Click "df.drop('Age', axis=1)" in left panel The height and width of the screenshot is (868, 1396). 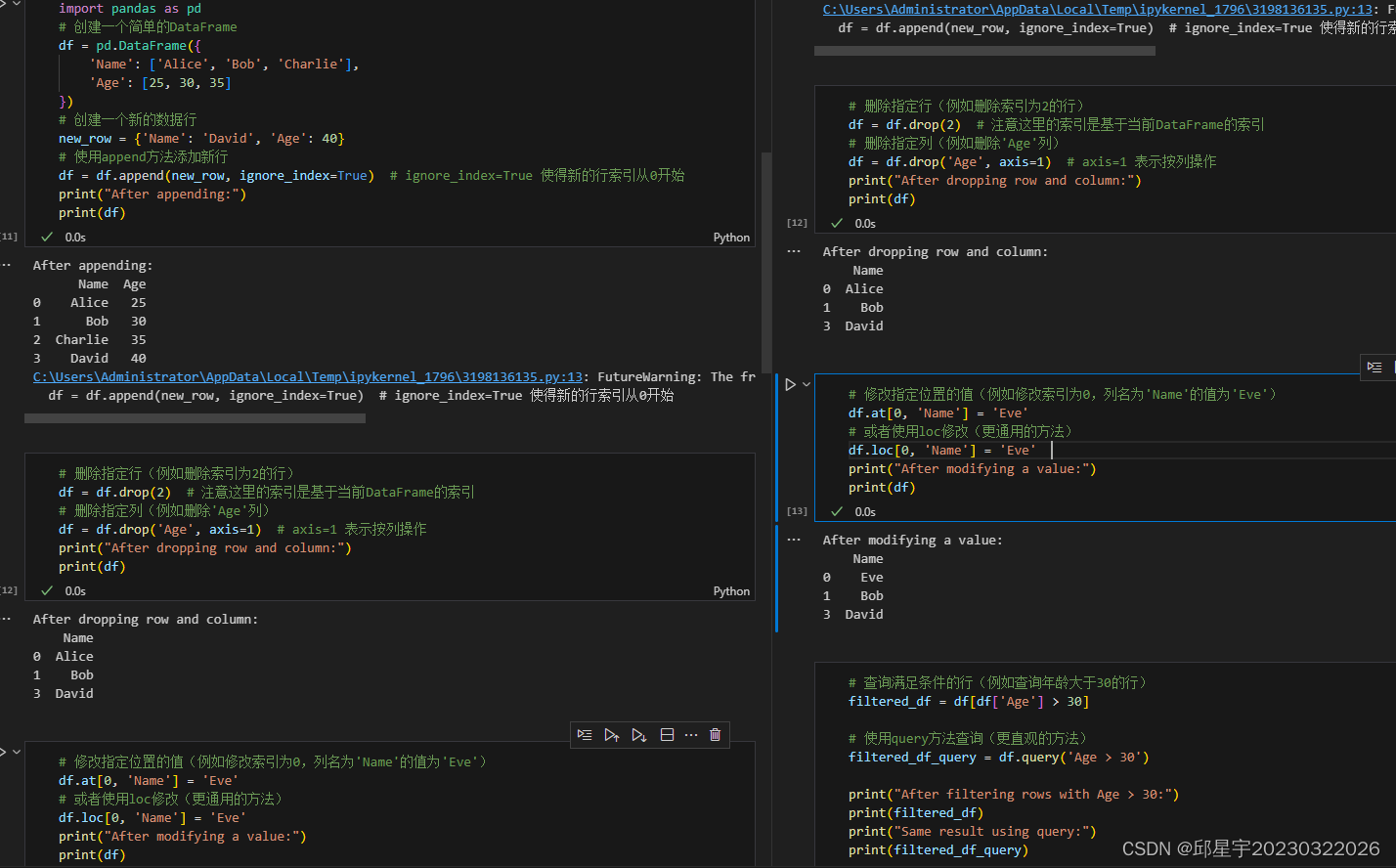click(179, 530)
